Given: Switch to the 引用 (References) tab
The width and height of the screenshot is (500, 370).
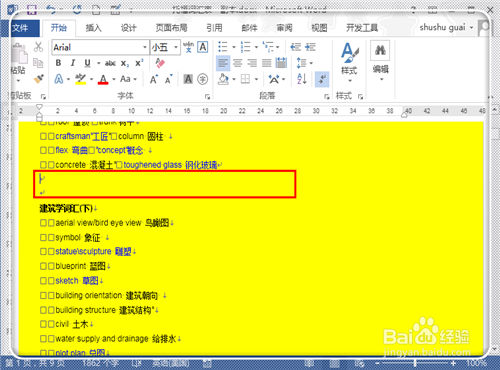Looking at the screenshot, I should 214,28.
